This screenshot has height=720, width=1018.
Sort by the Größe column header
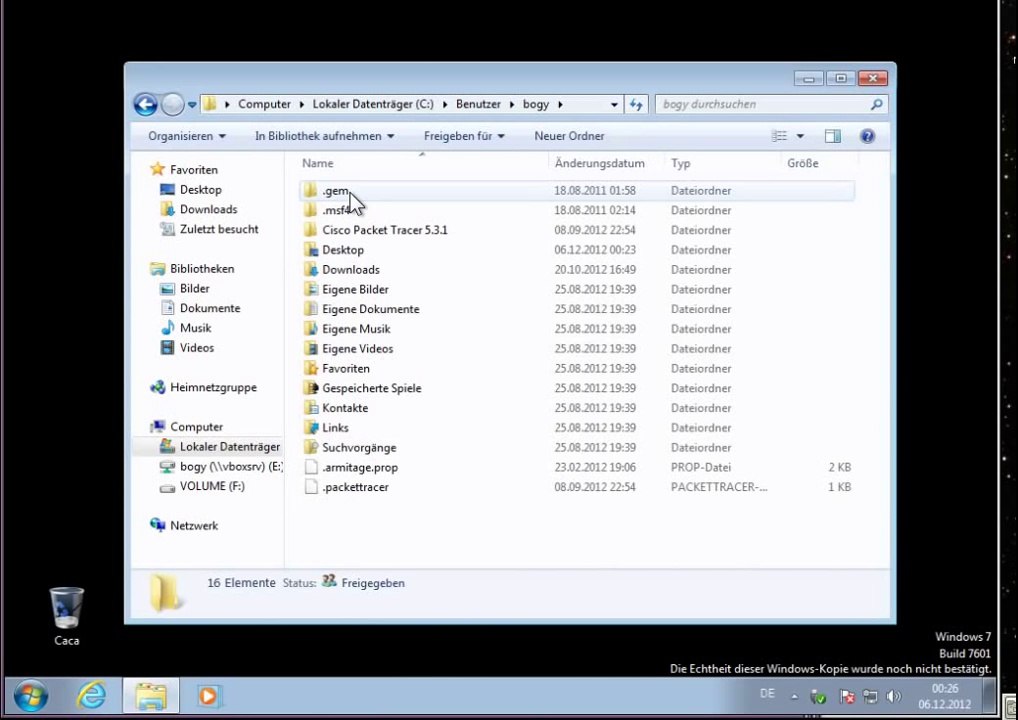click(x=802, y=163)
